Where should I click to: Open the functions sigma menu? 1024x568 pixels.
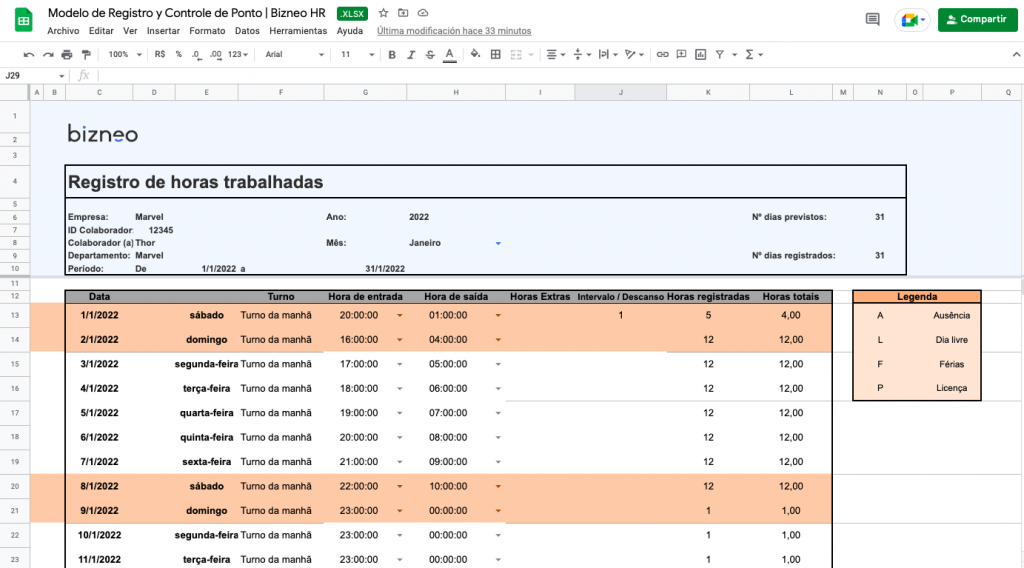pos(753,55)
